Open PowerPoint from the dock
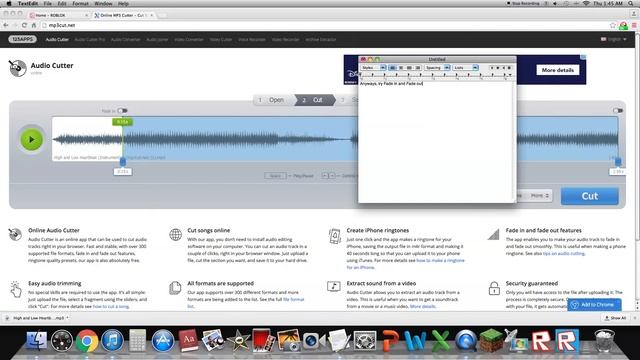 (390, 340)
